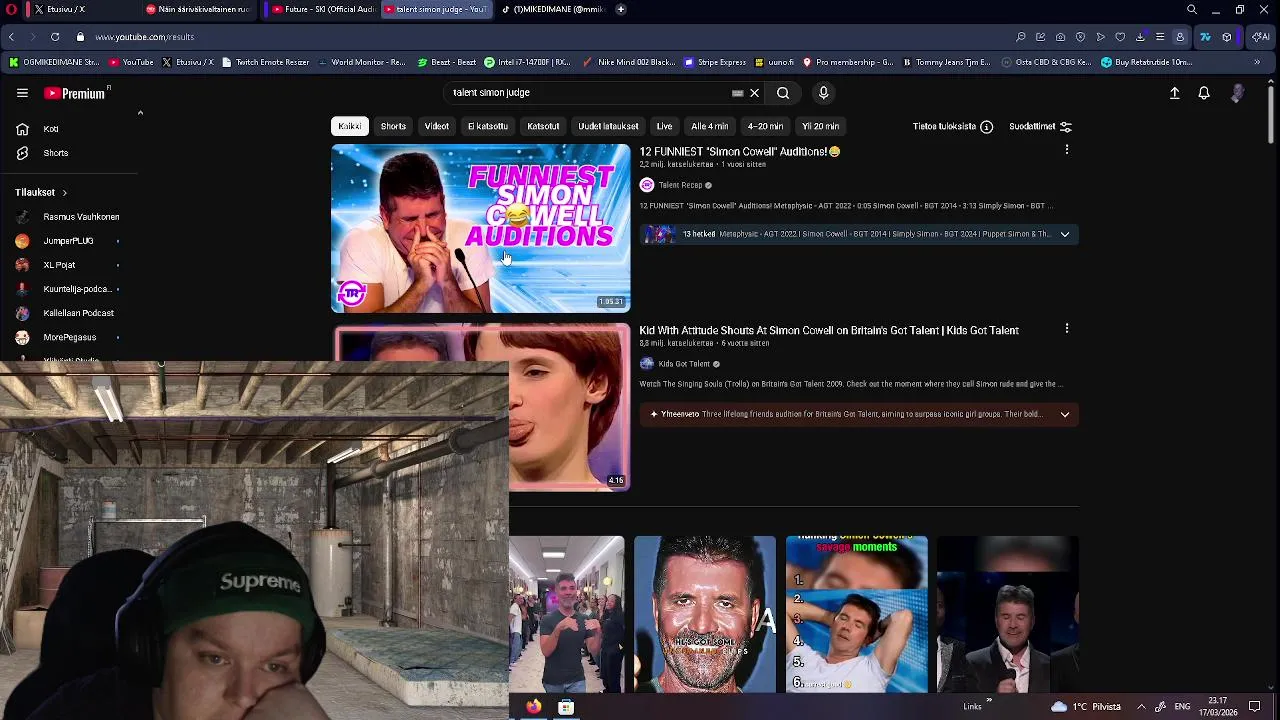Focus the YouTube search input field
This screenshot has height=720, width=1280.
(x=590, y=93)
